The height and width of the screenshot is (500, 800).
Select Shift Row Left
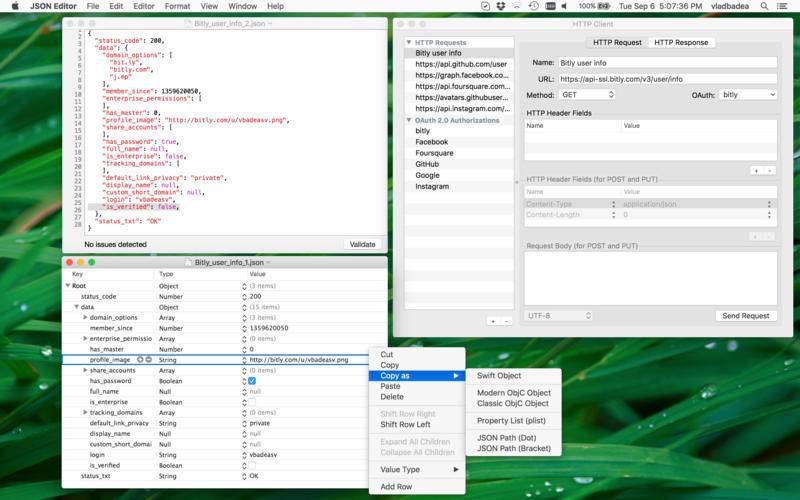click(x=405, y=424)
